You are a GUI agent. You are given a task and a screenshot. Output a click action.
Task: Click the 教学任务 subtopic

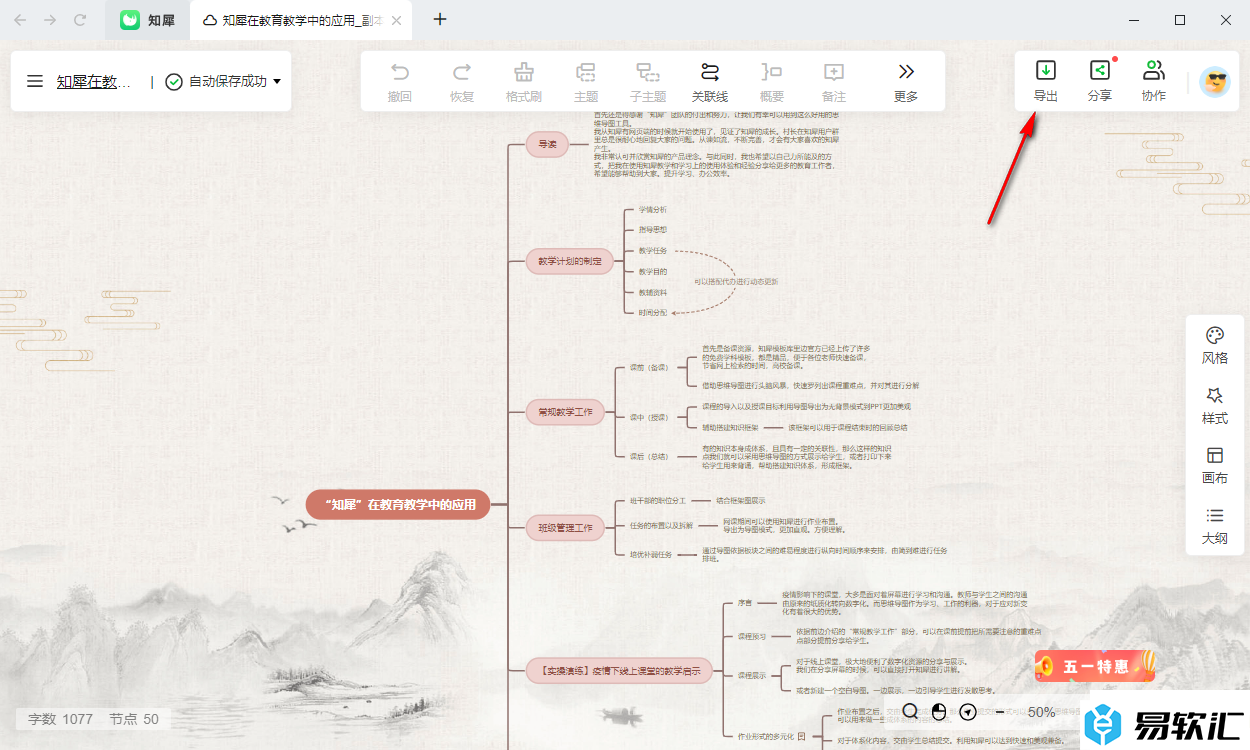point(653,251)
